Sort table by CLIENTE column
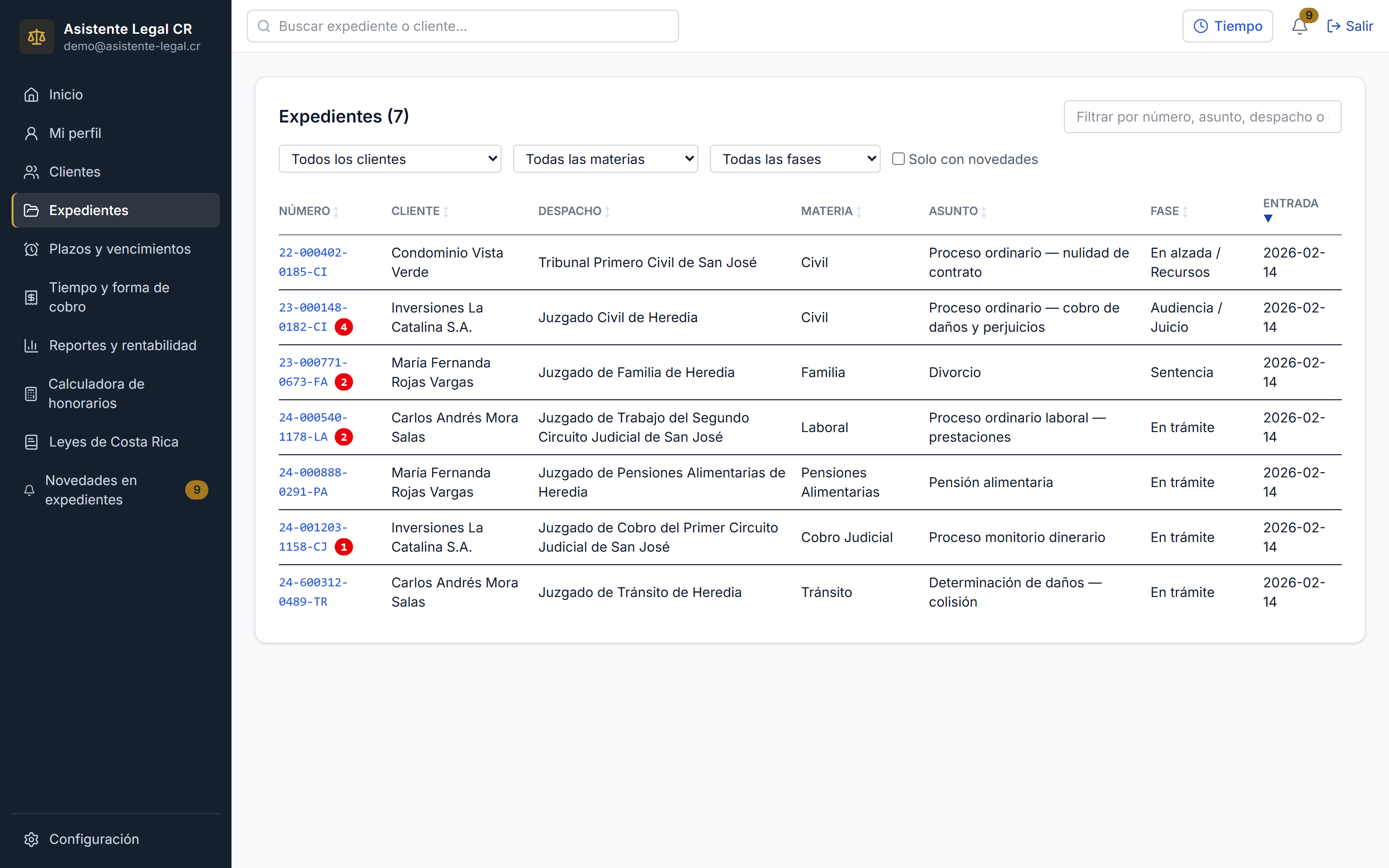Screen dimensions: 1389x868 [x=420, y=211]
